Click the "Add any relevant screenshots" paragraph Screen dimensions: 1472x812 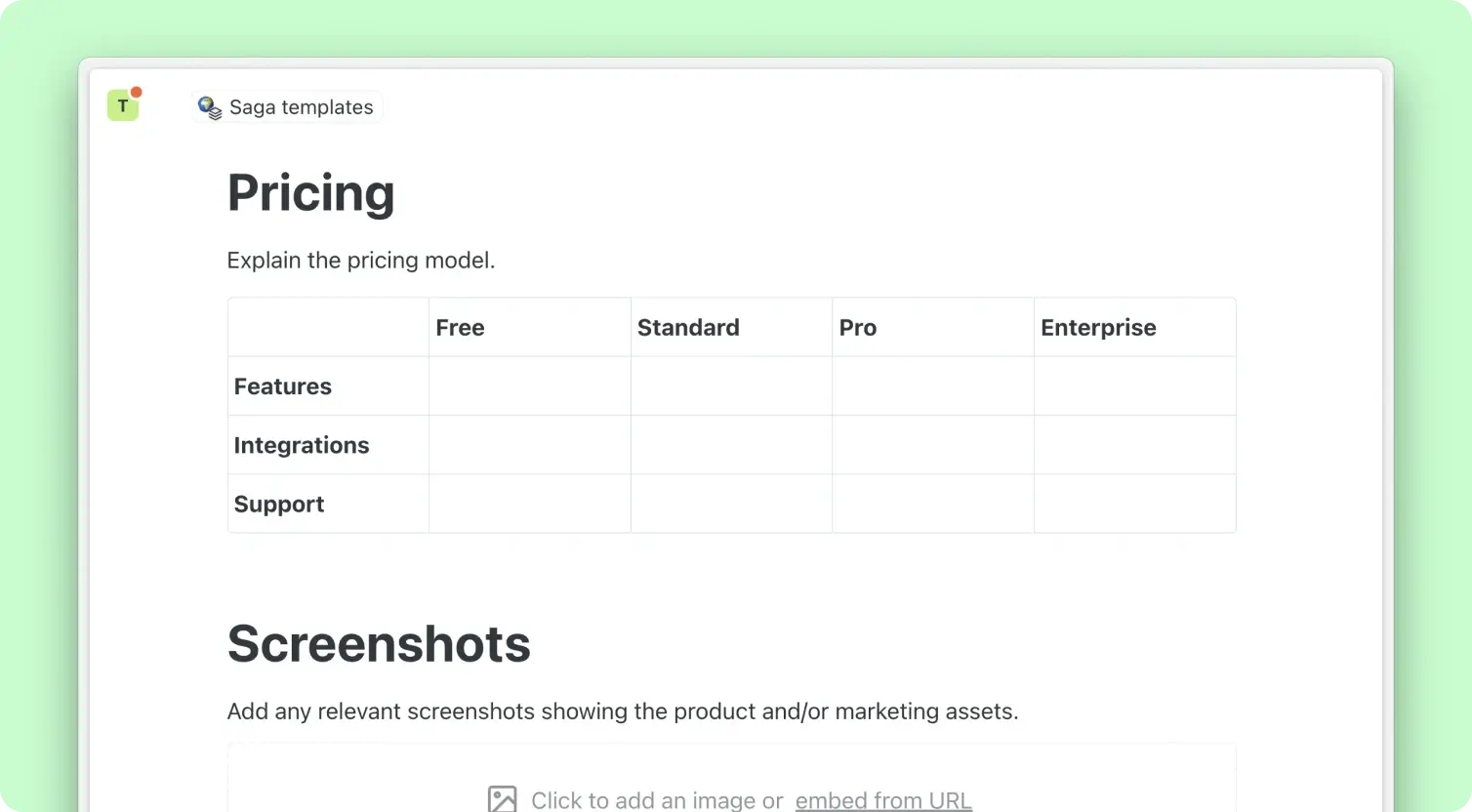622,711
